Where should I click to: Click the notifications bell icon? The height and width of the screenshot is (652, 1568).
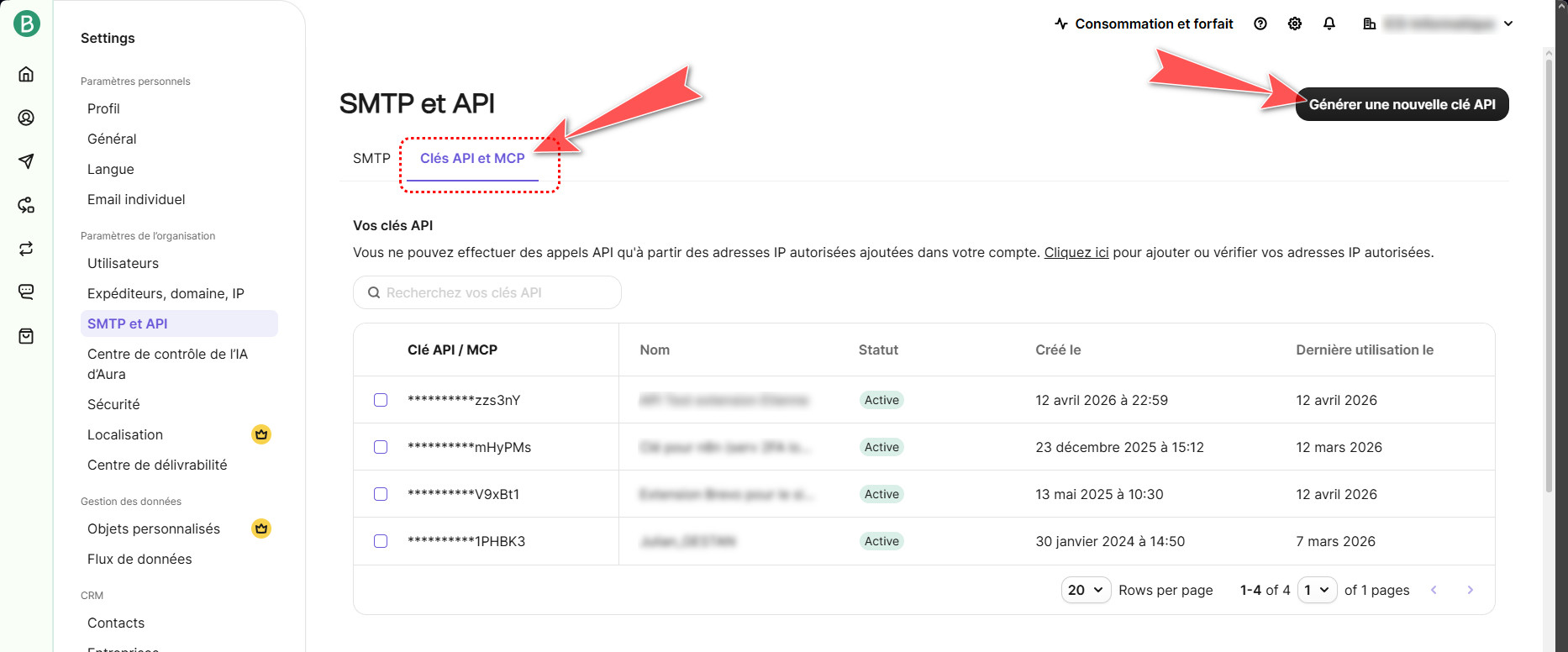pos(1329,24)
